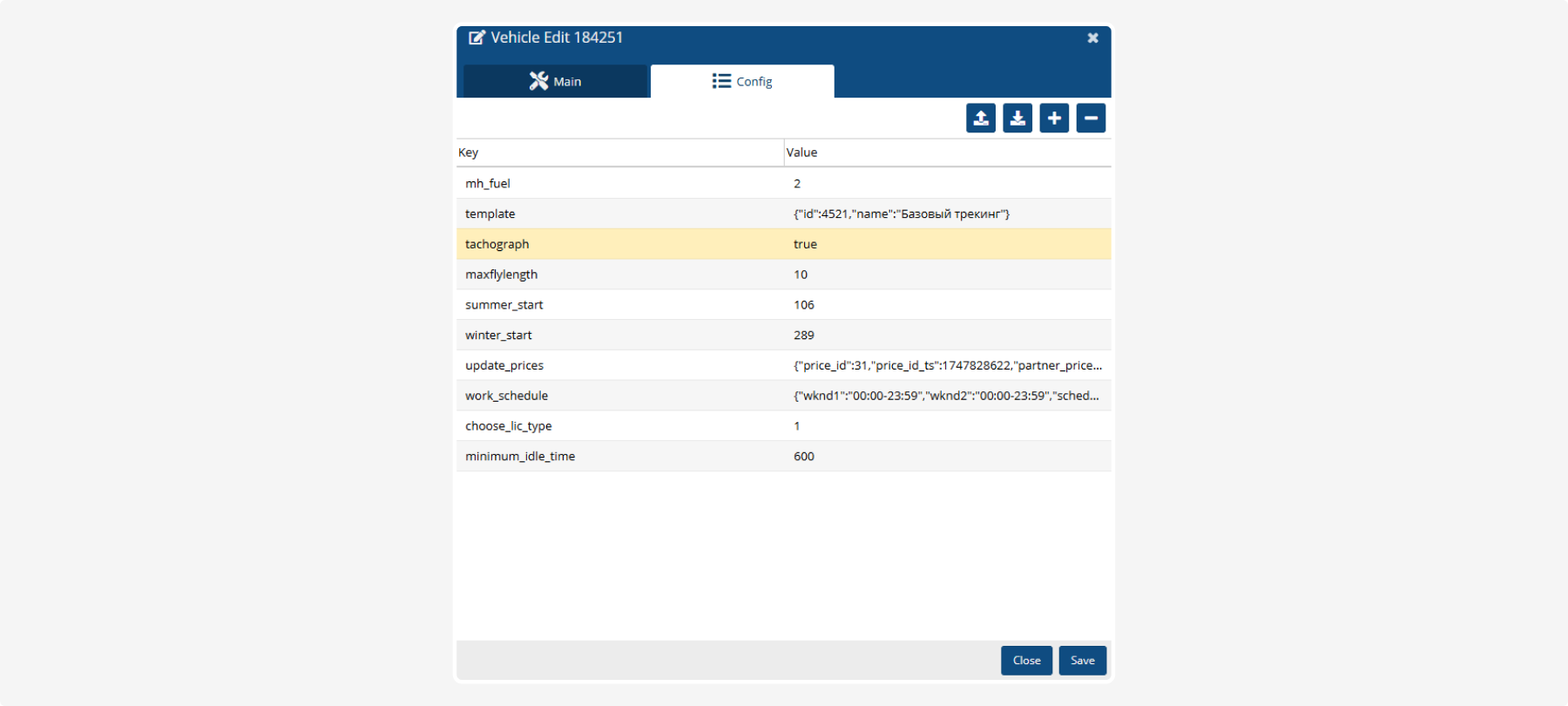Sort by the Key column header
The width and height of the screenshot is (1568, 706).
click(x=469, y=153)
